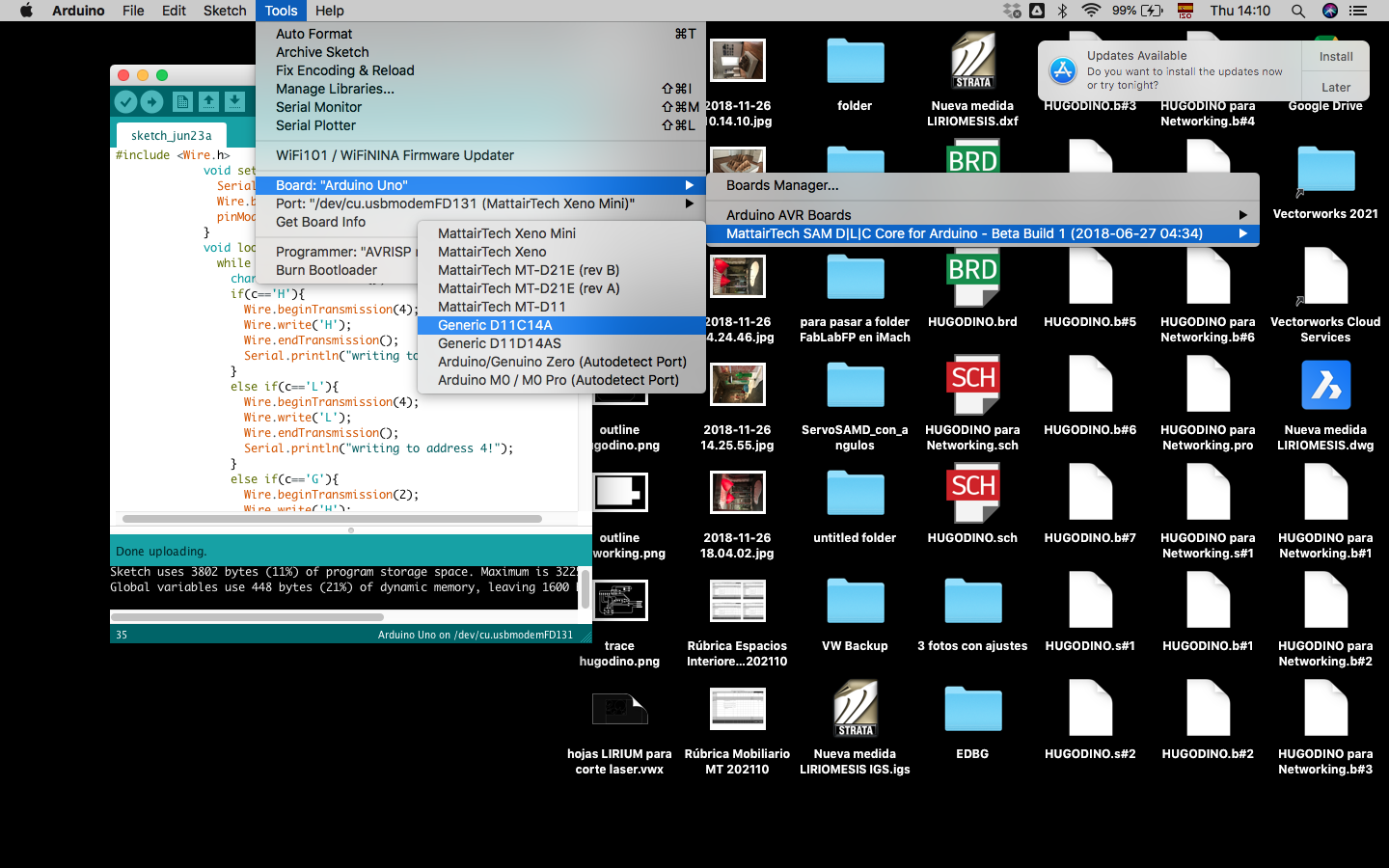Open the Spotlight search magnifier in menu bar

tap(1298, 11)
